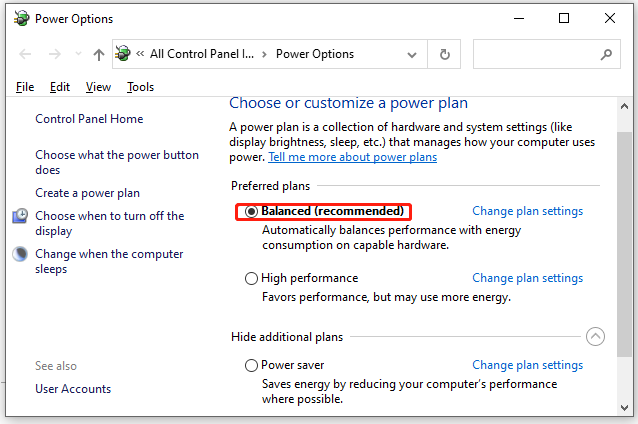This screenshot has height=424, width=638.
Task: Click inside the Control Panel search box
Action: point(535,55)
